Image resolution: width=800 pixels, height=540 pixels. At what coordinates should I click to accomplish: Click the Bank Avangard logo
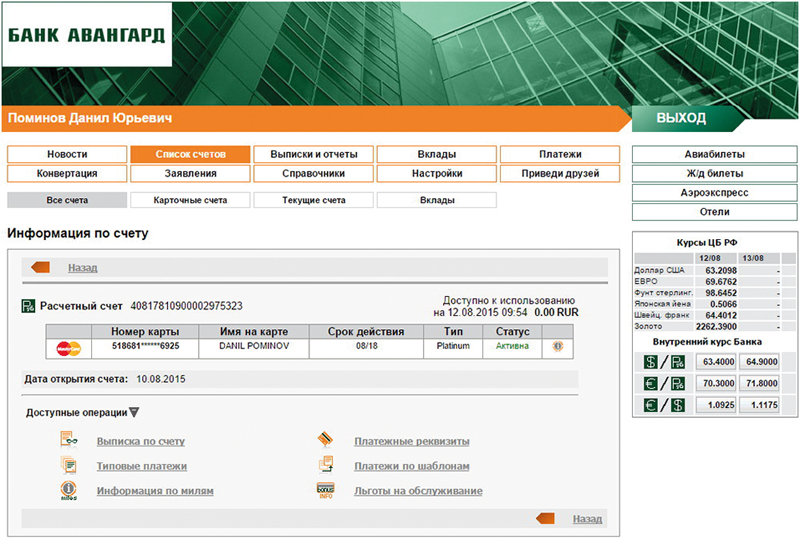click(87, 35)
